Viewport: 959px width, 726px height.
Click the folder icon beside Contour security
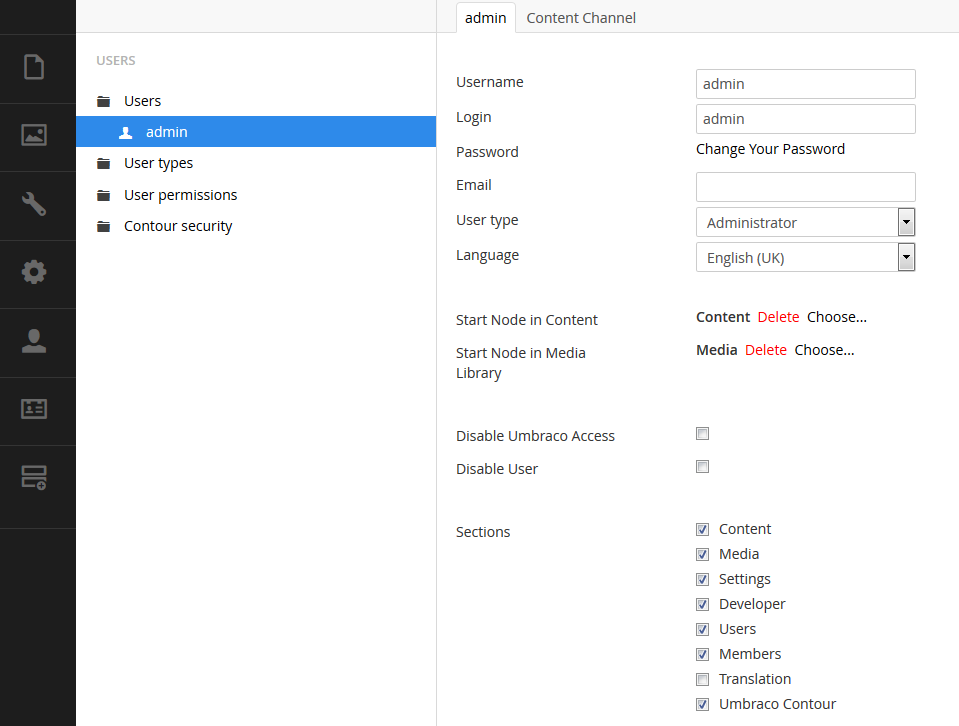point(104,227)
